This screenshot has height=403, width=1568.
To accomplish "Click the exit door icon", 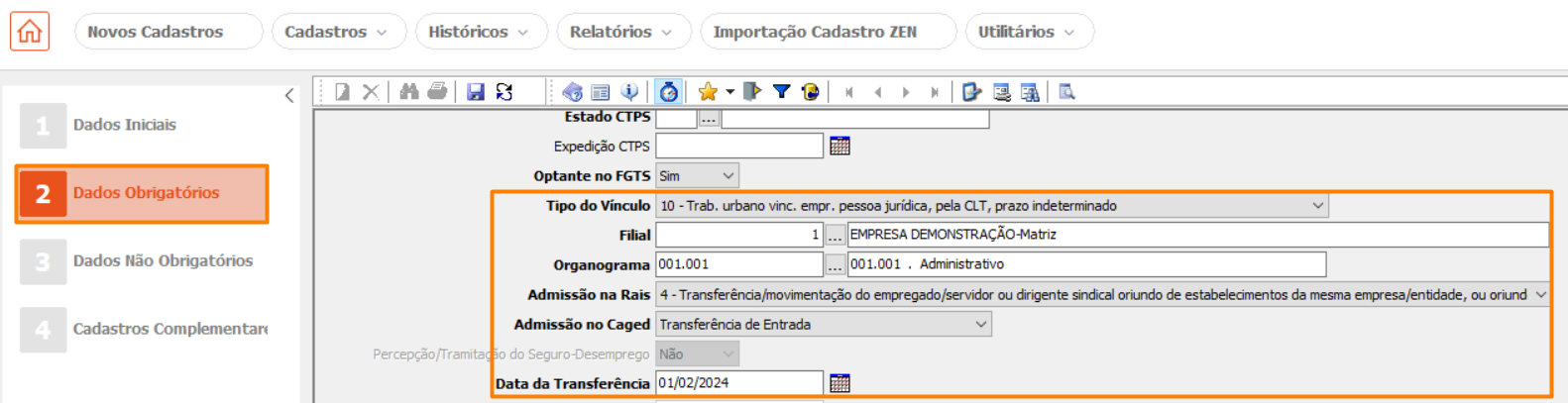I will pos(752,92).
